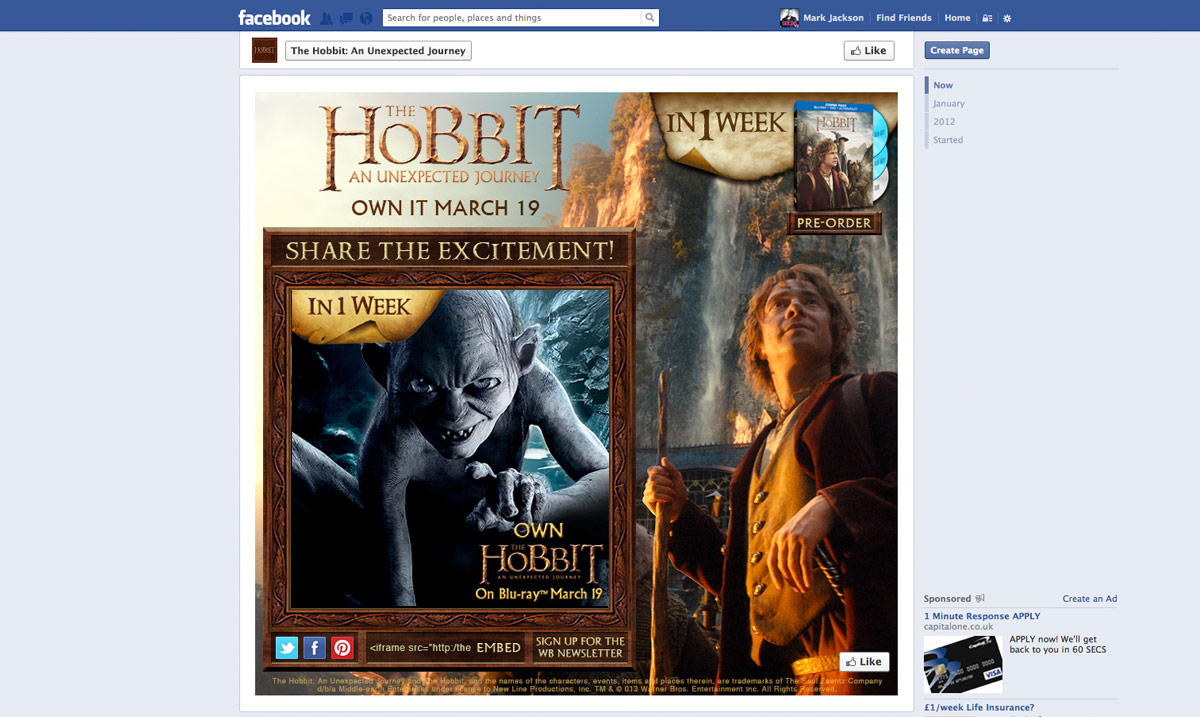Click the Hobbit page thumbnail icon
This screenshot has width=1200, height=717.
click(x=264, y=50)
